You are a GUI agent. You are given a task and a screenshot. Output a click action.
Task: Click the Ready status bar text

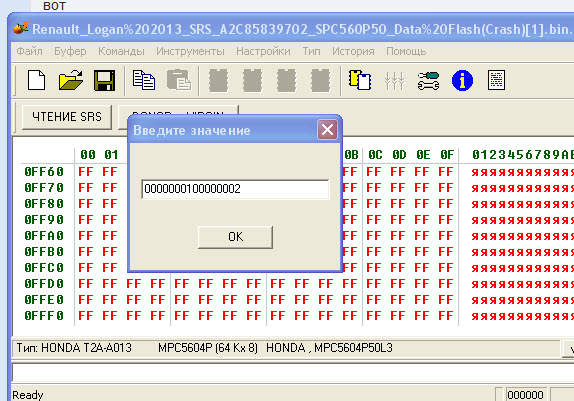(28, 395)
